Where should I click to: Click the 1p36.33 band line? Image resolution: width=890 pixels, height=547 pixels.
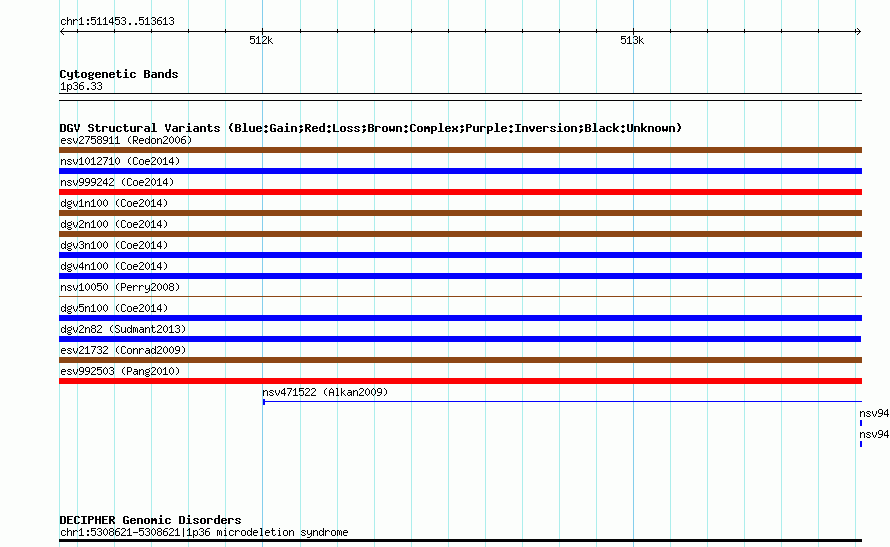460,97
